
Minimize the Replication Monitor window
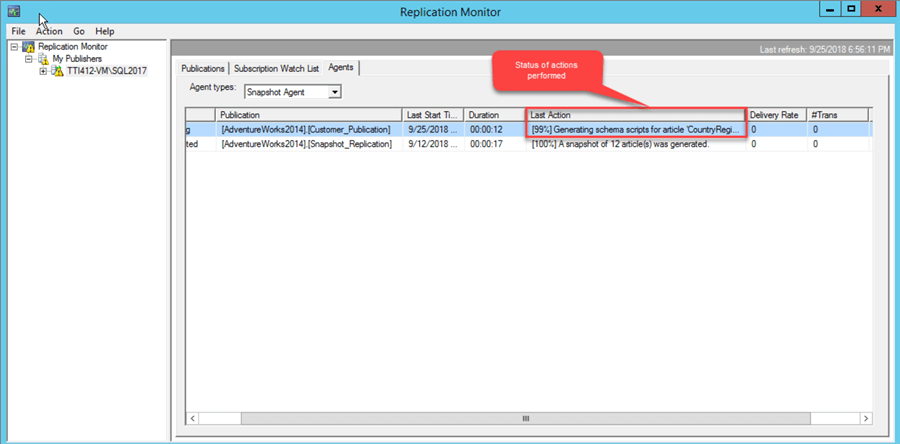[831, 9]
